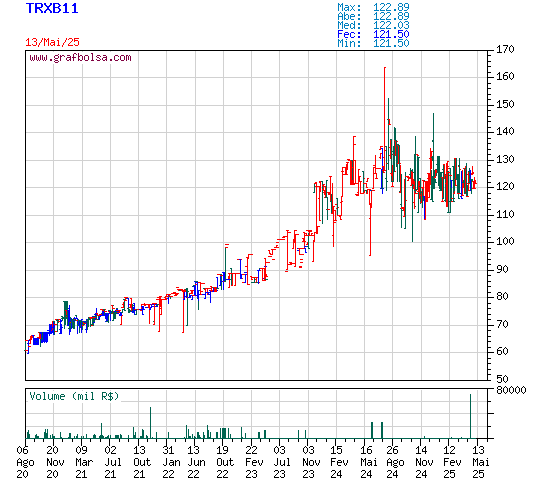Click the Med: 122.03 average value

click(373, 25)
